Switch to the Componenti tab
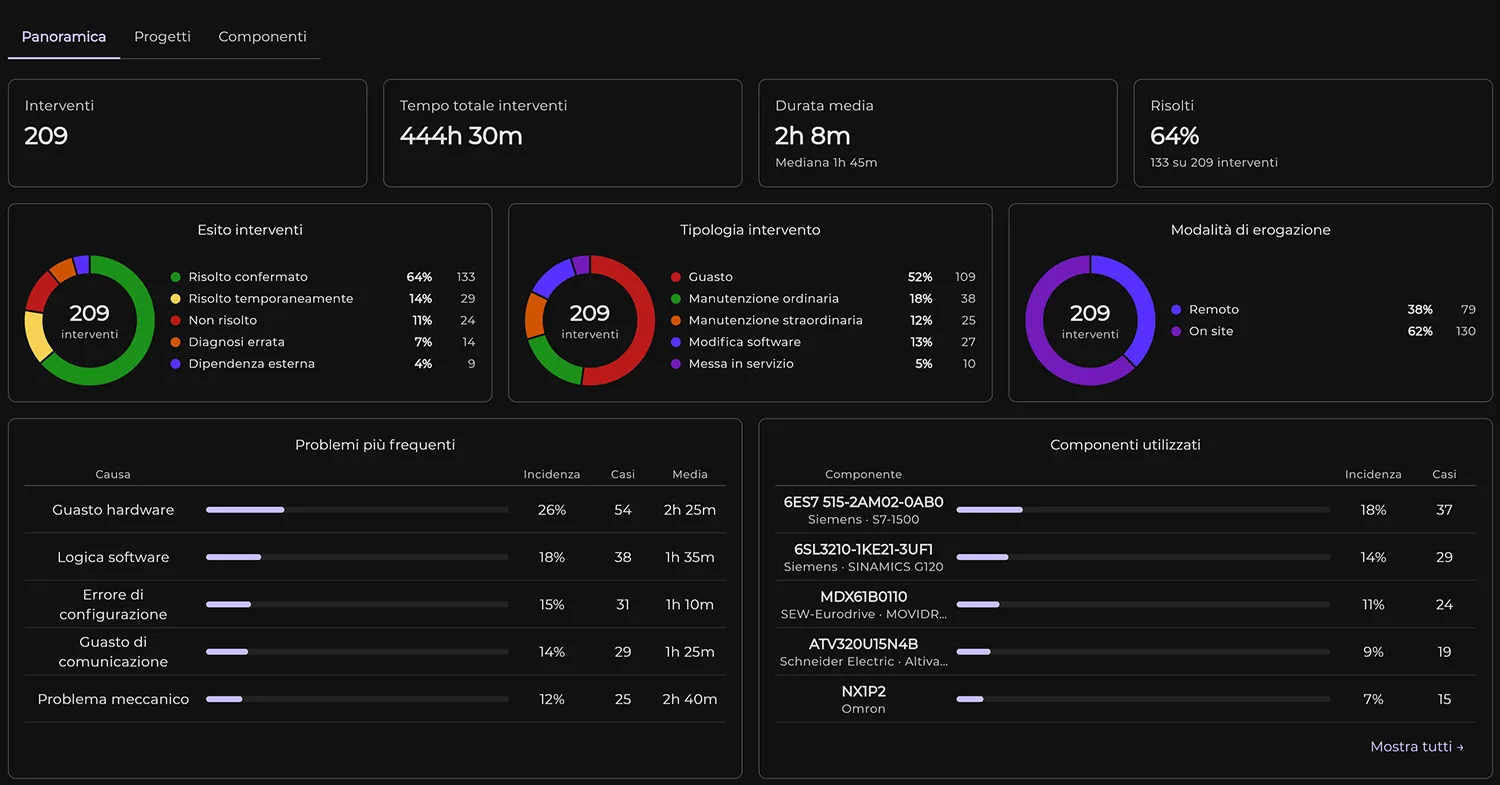1500x785 pixels. pos(262,37)
